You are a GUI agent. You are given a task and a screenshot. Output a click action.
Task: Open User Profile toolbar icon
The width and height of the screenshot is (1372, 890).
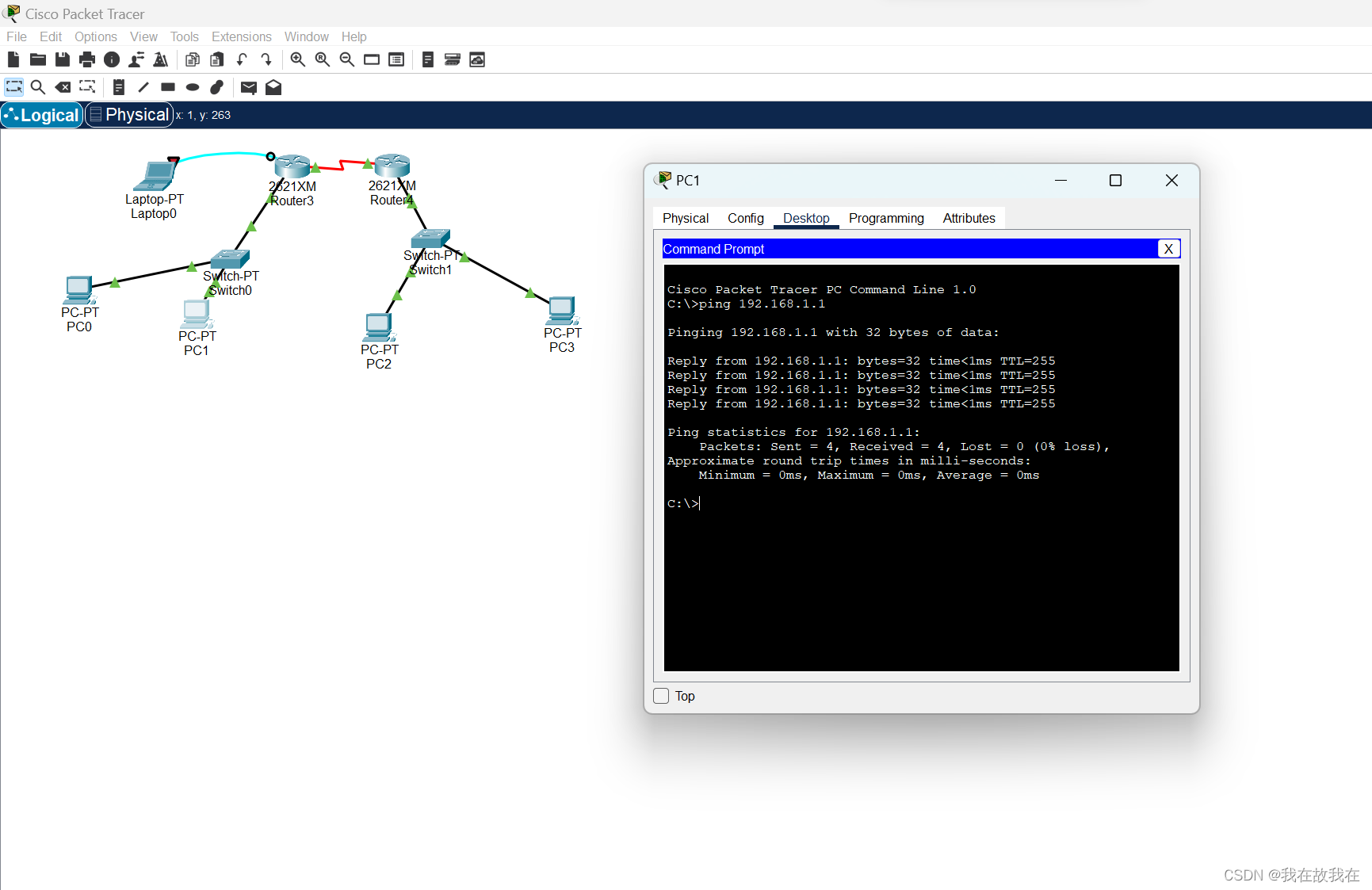[136, 59]
